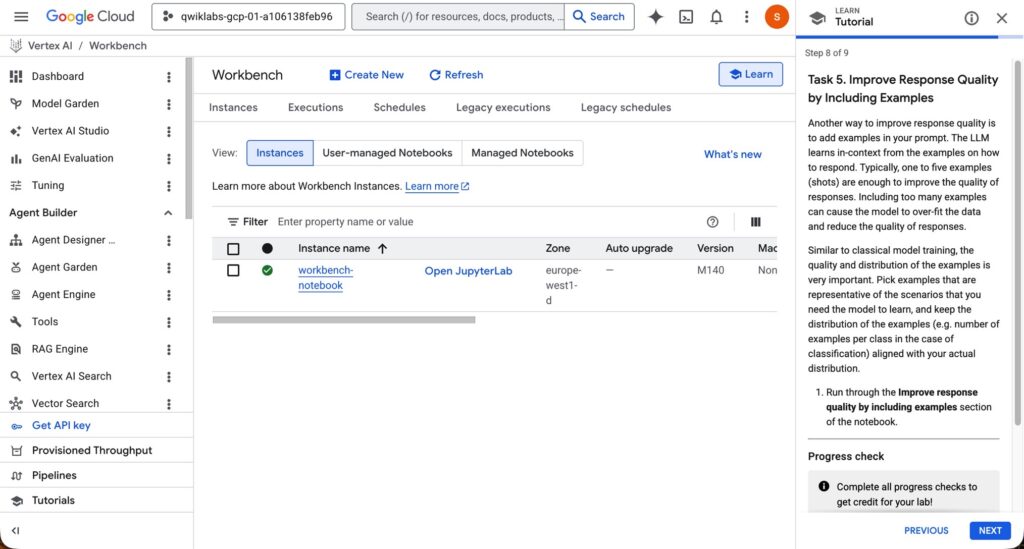Open Dashboard in sidebar
The image size is (1024, 549).
point(57,76)
